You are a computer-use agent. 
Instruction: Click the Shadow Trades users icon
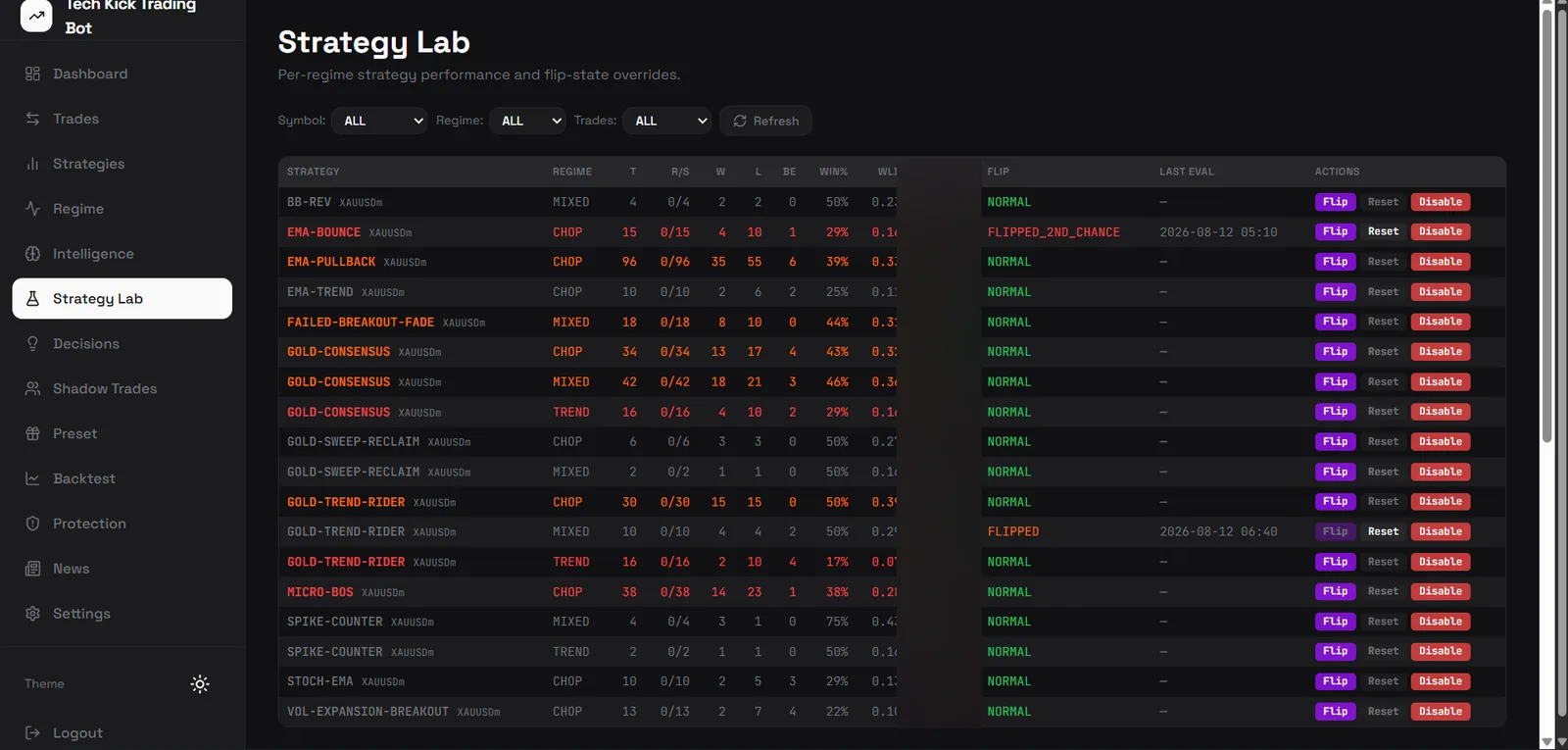click(x=32, y=389)
